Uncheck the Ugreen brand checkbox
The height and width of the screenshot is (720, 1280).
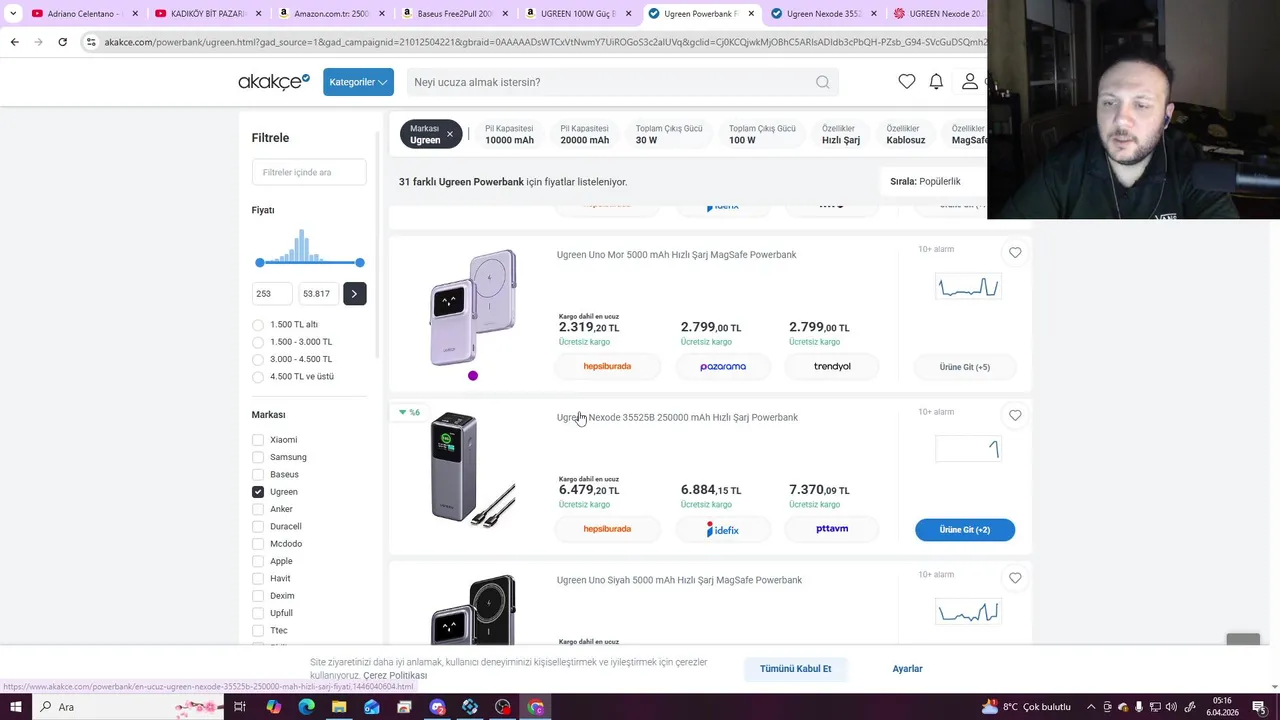258,492
